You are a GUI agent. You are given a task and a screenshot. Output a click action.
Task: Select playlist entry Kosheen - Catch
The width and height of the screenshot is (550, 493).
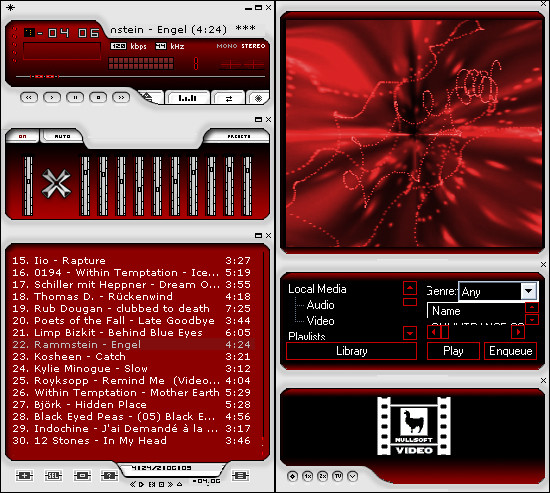[132, 357]
